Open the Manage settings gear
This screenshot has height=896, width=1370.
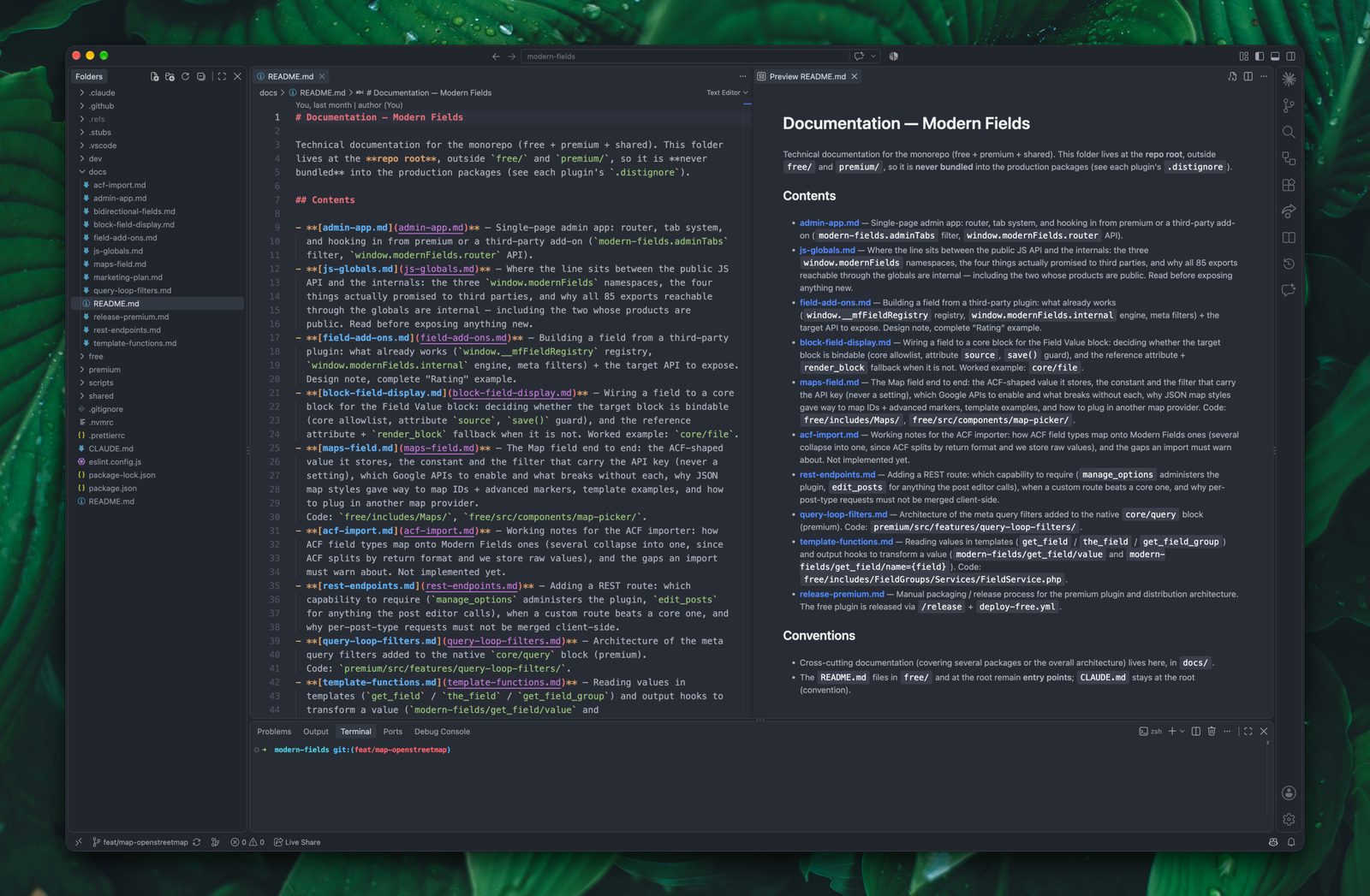(x=1289, y=819)
